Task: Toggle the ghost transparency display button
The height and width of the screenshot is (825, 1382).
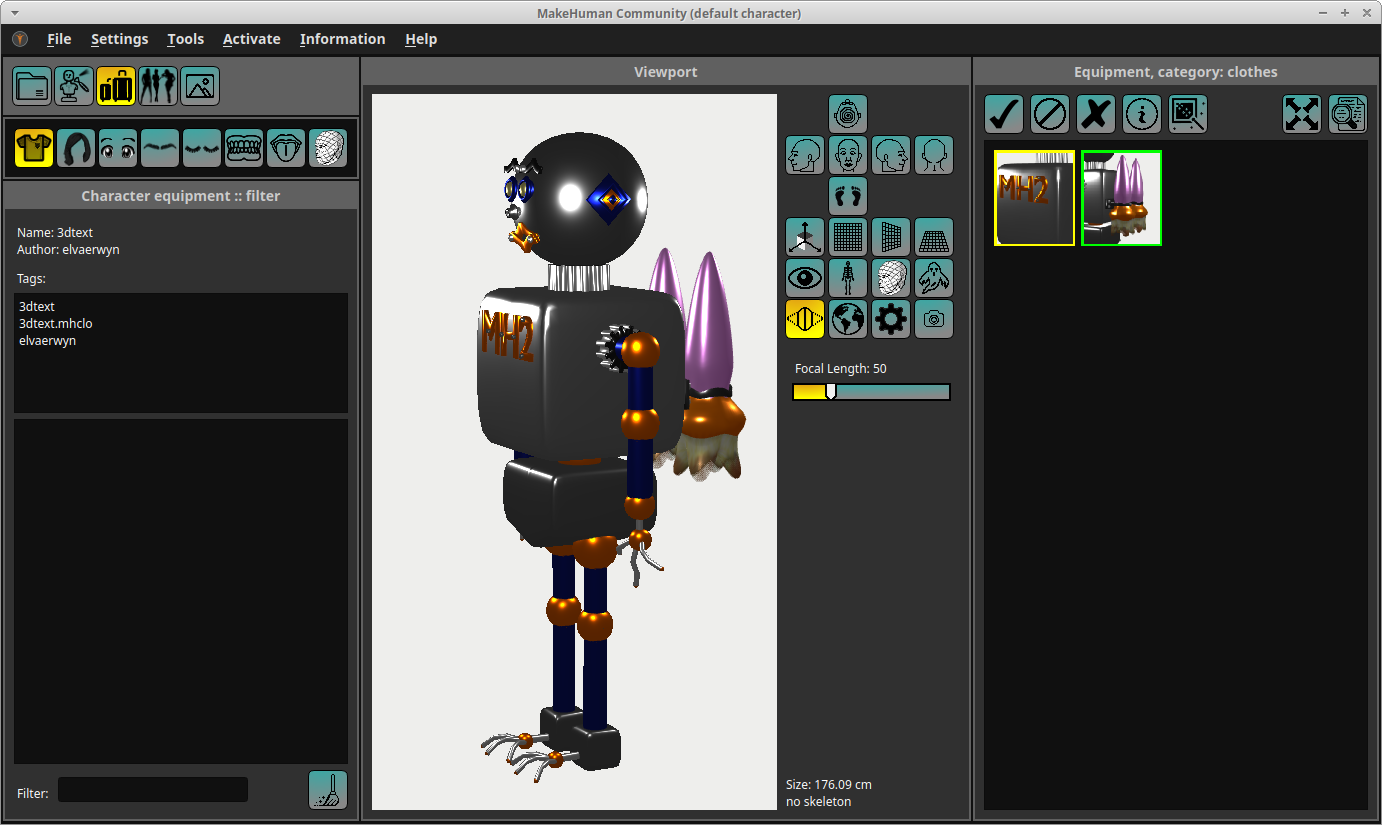Action: (934, 278)
